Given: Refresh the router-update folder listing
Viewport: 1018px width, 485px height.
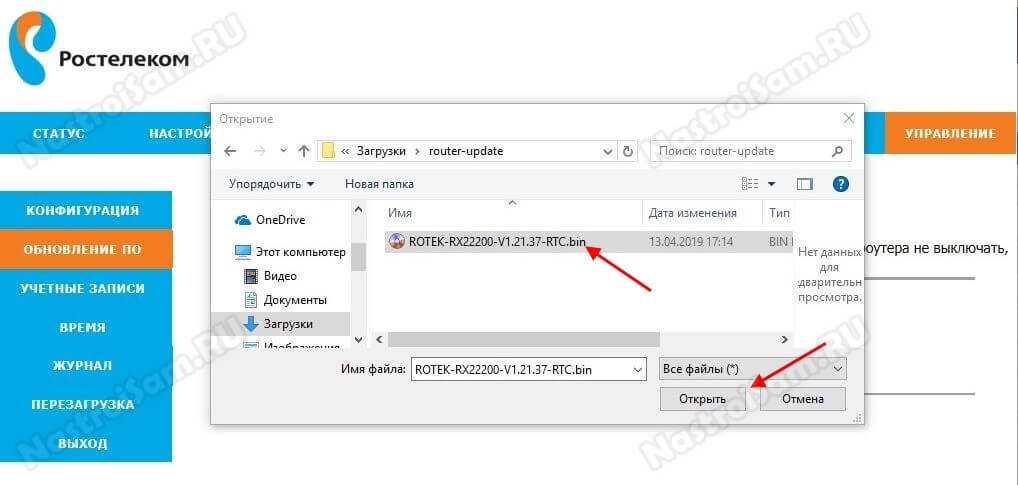Looking at the screenshot, I should coord(628,151).
